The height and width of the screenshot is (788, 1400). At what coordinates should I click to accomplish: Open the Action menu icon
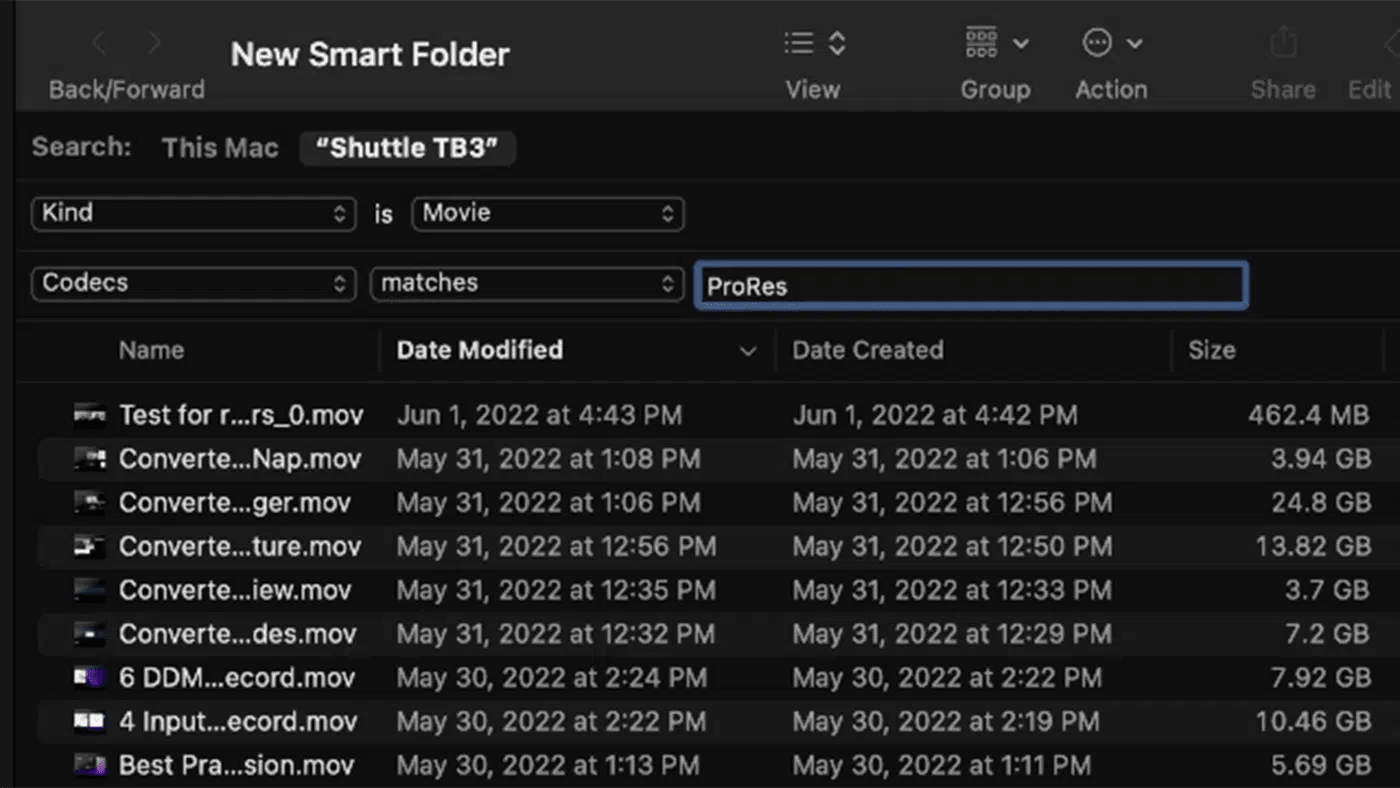[1097, 42]
